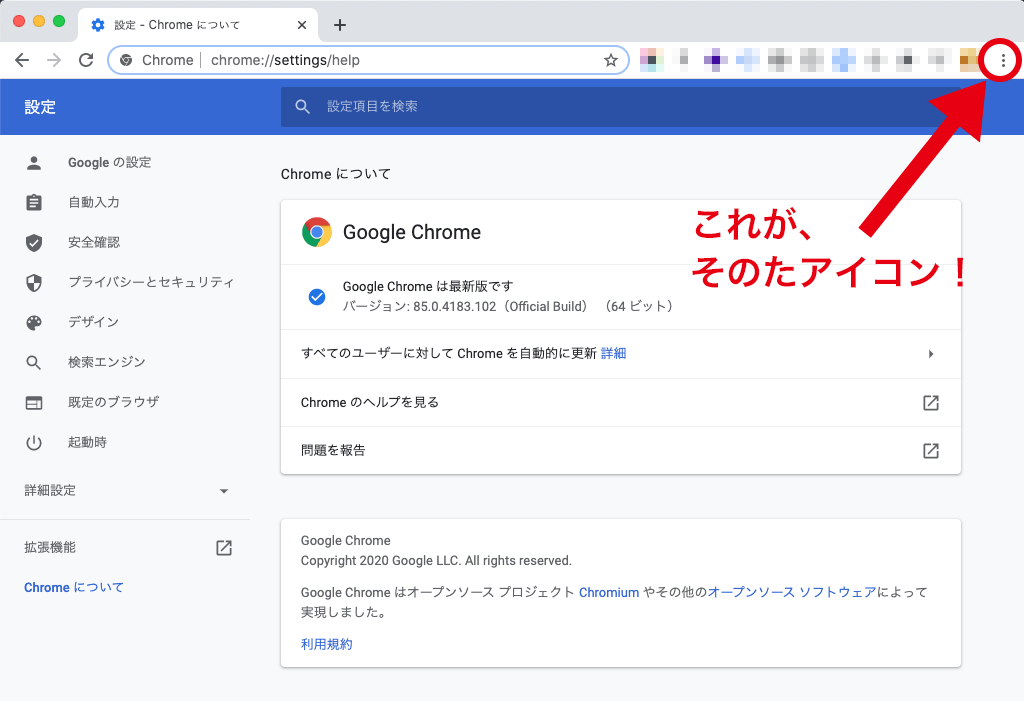This screenshot has height=701, width=1024.
Task: Select the 設定 - Chrome について tab
Action: point(198,25)
